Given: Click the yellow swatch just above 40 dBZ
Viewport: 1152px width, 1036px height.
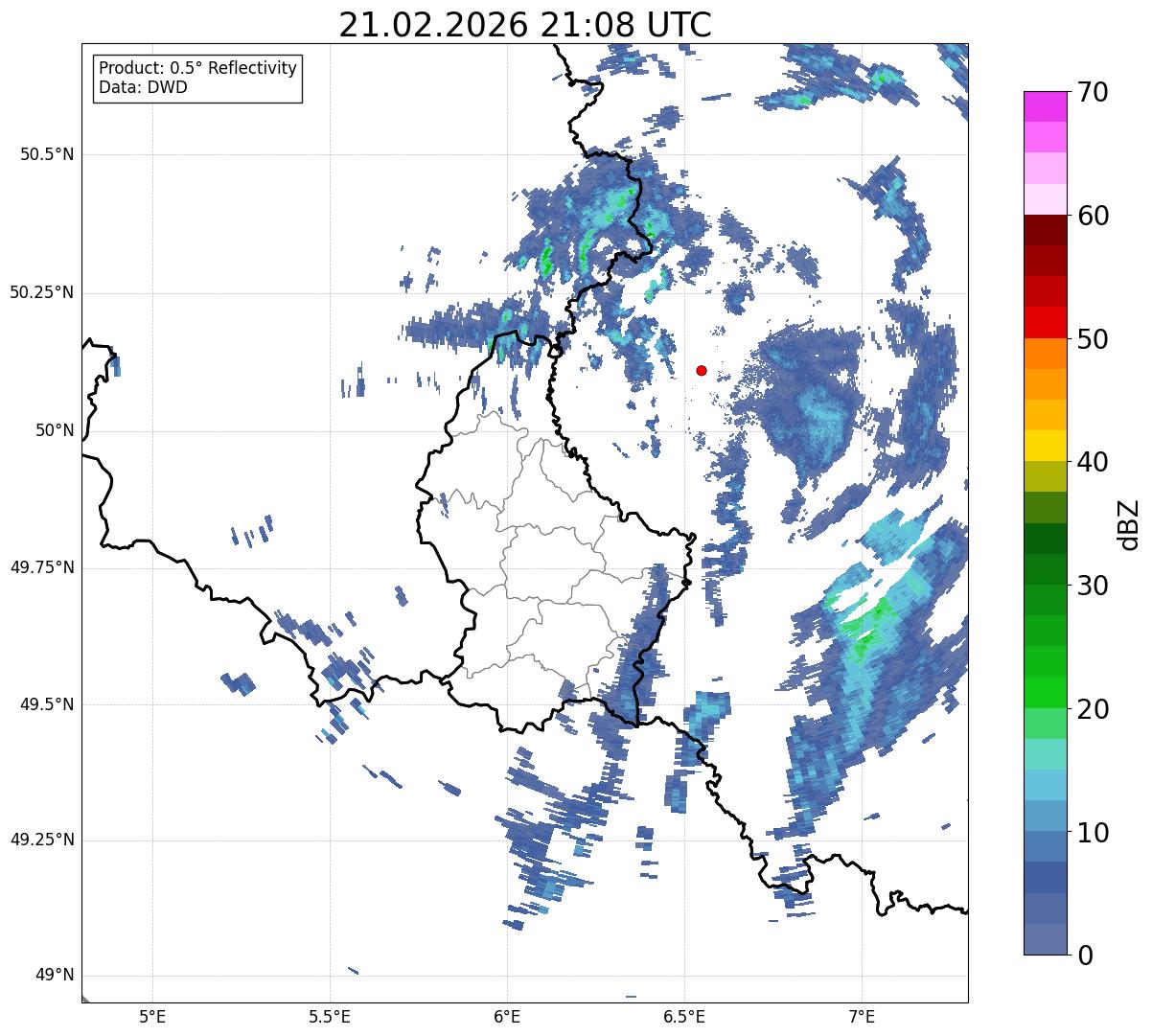Looking at the screenshot, I should (x=1046, y=446).
